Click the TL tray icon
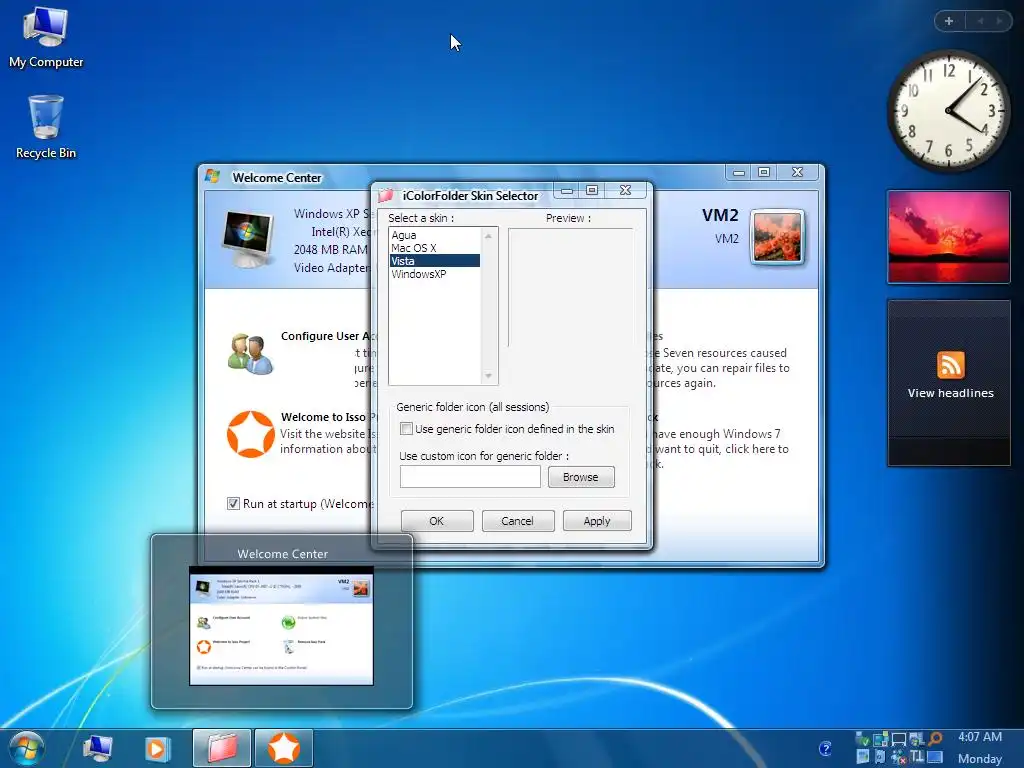The width and height of the screenshot is (1024, 768). pos(917,756)
